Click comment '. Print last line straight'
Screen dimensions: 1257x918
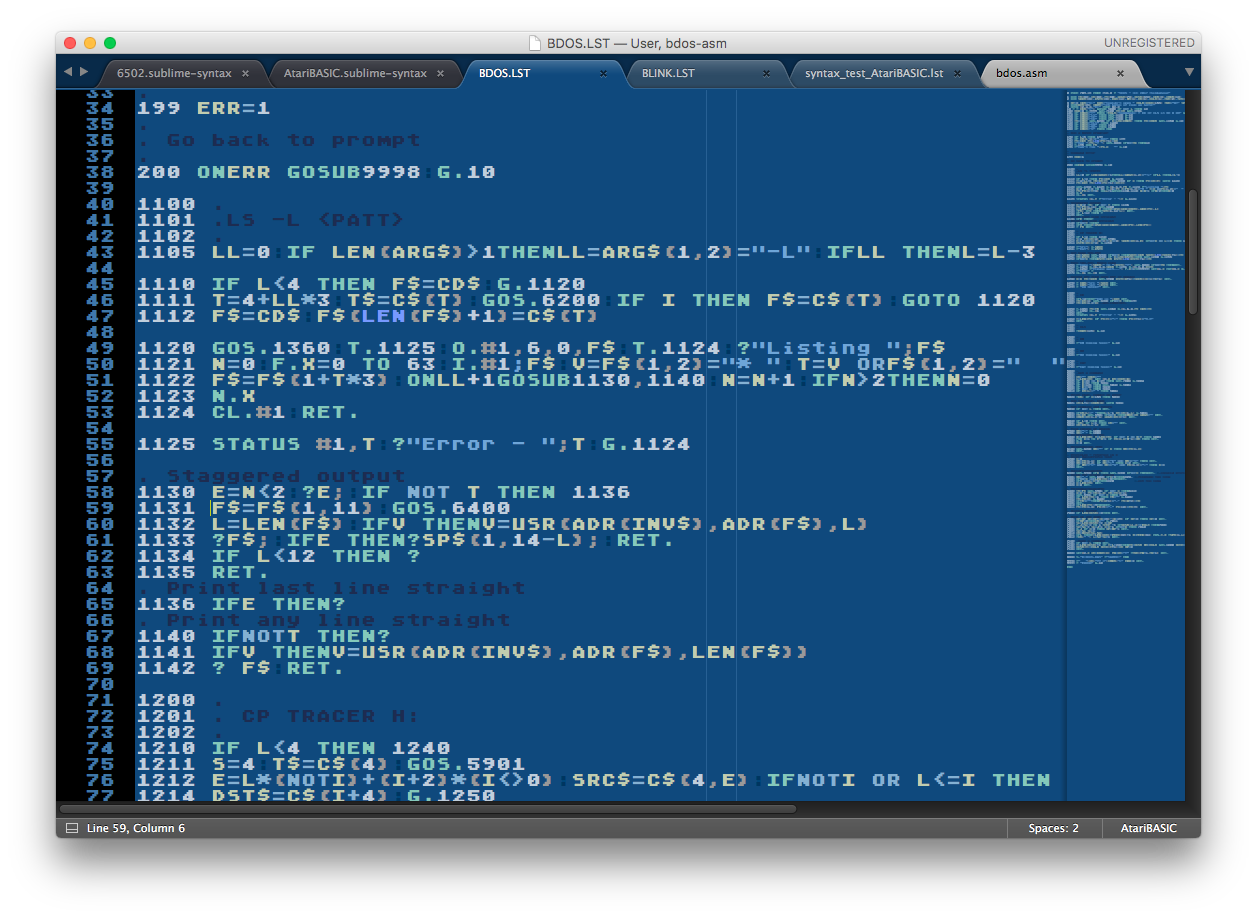330,588
